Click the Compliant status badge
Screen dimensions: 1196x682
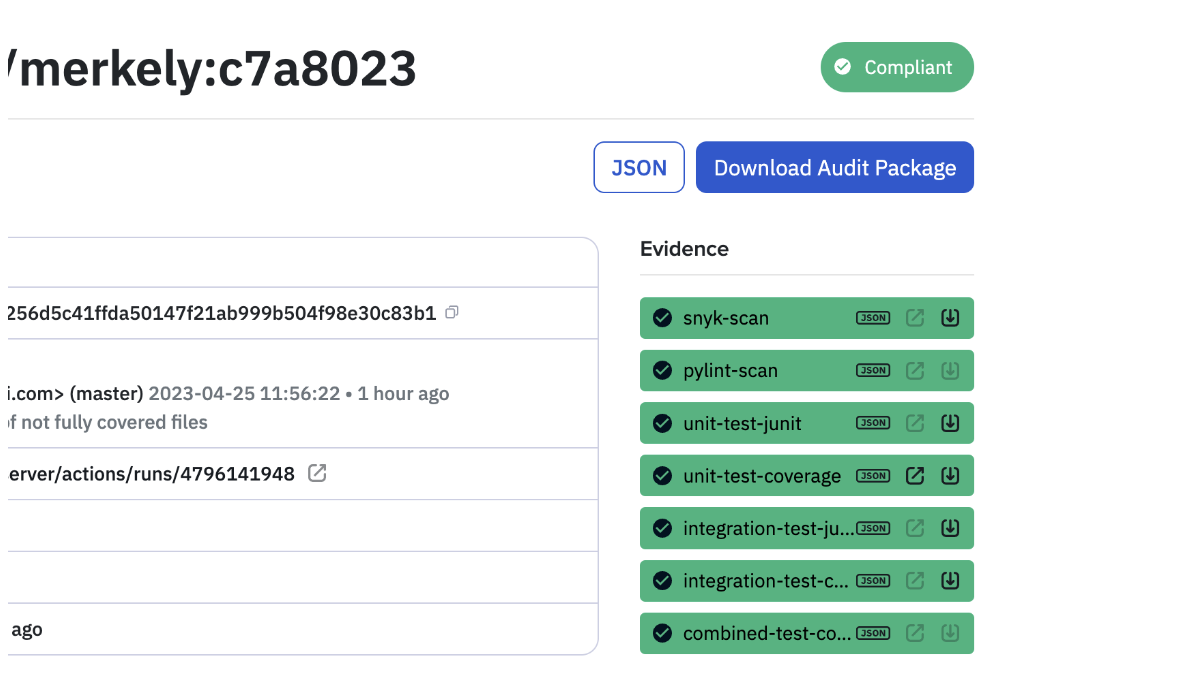(897, 67)
